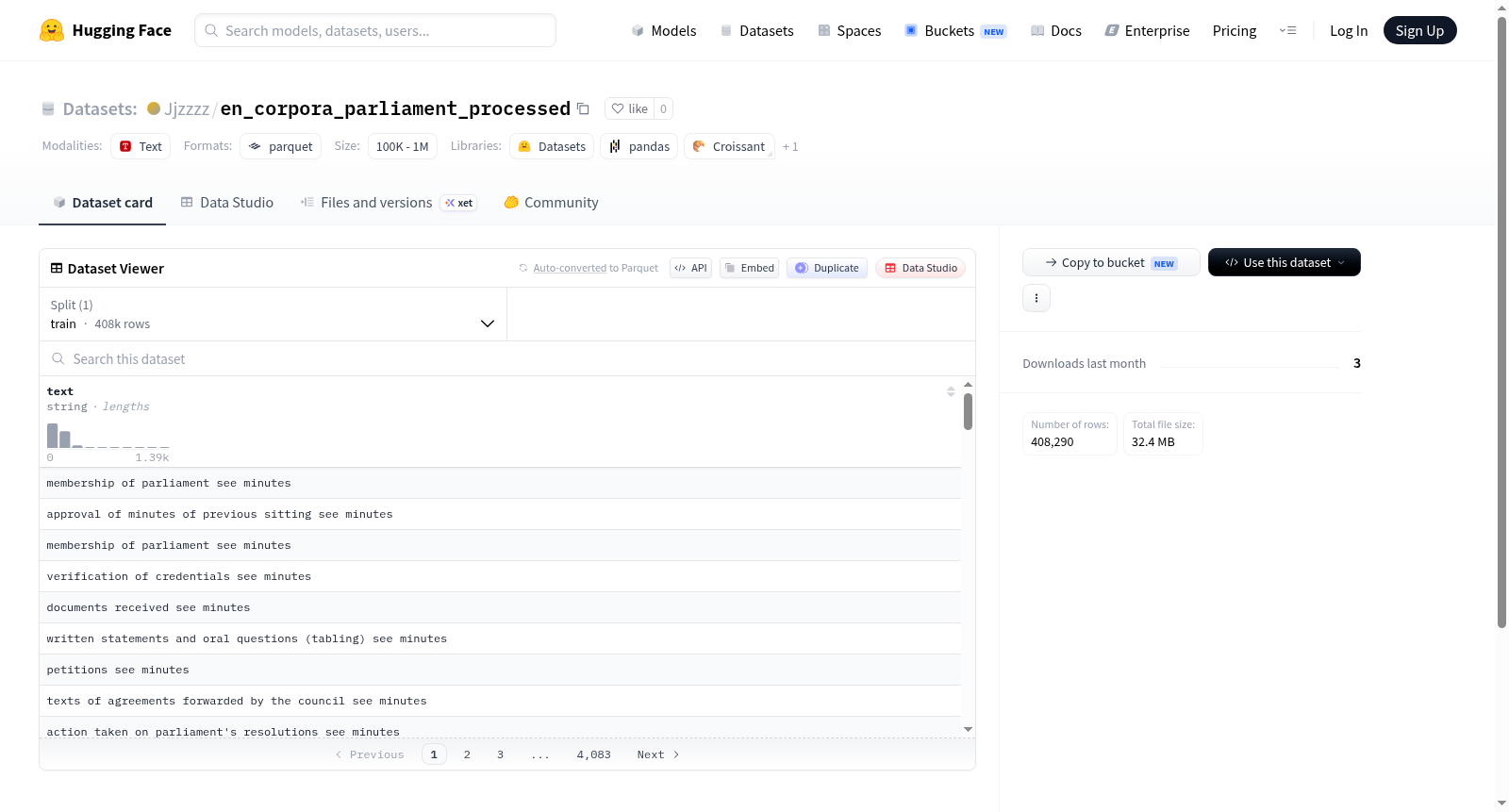
Task: Open the Buckets nav item
Action: 955,30
